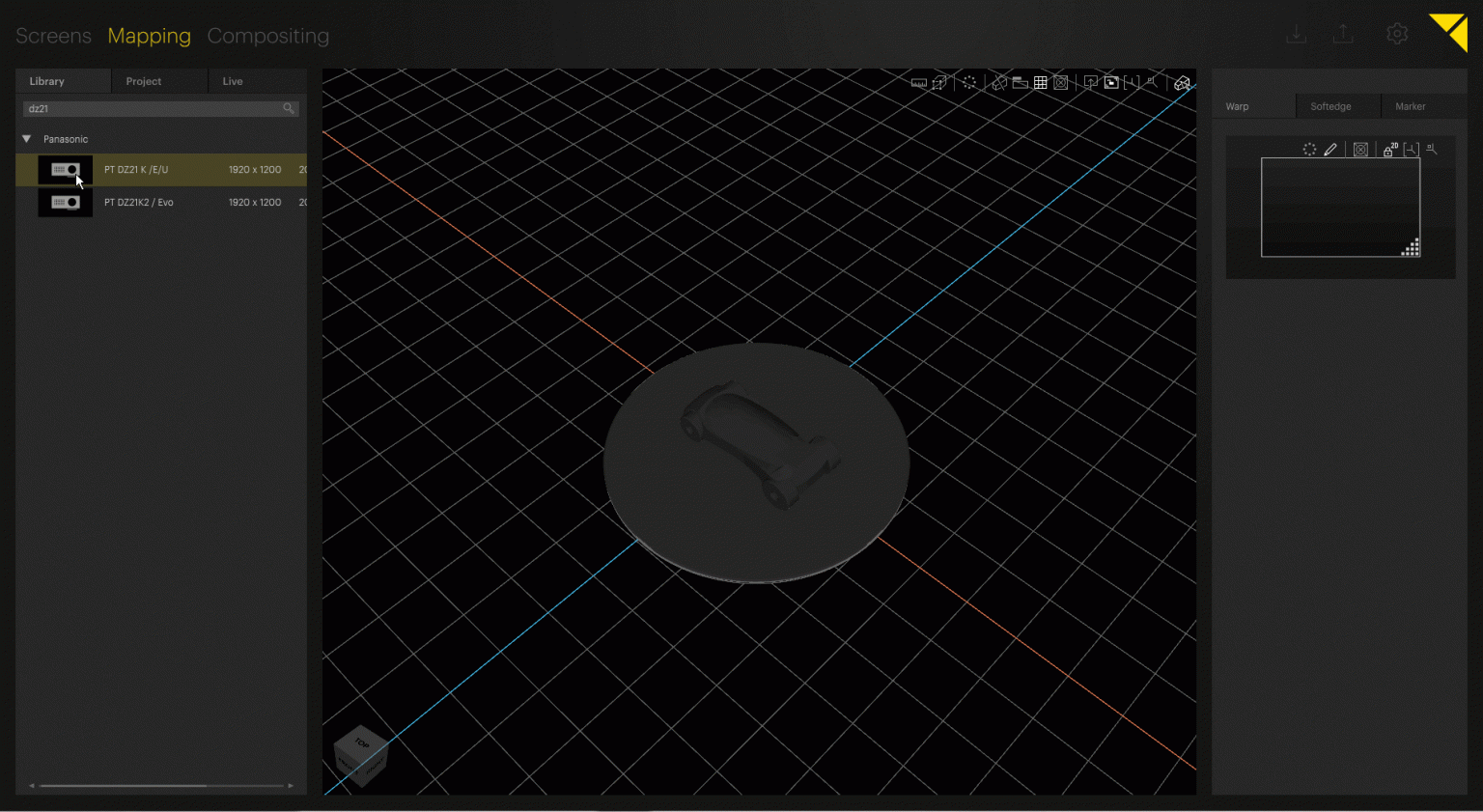
Task: Click the dotted circle icon in viewport toolbar
Action: [969, 83]
